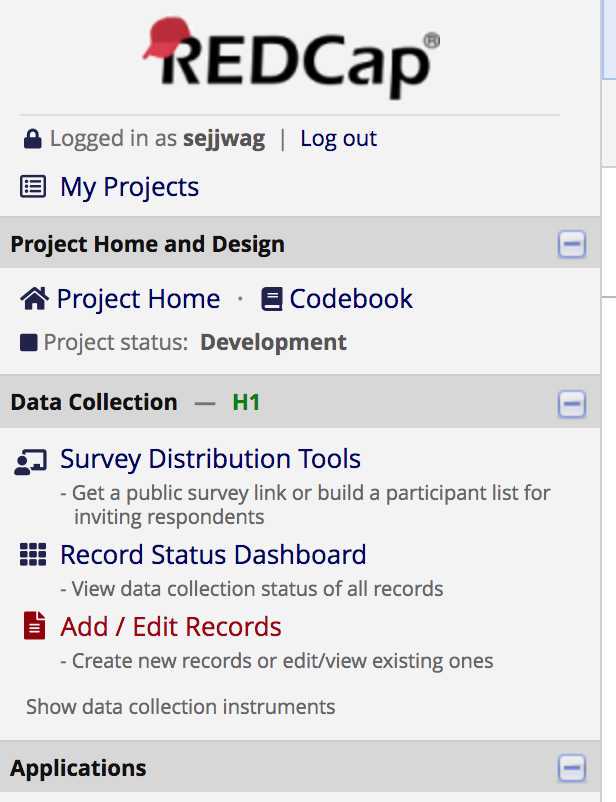Click the Add / Edit Records document icon
Screen dimensions: 616x802
pyautogui.click(x=34, y=626)
